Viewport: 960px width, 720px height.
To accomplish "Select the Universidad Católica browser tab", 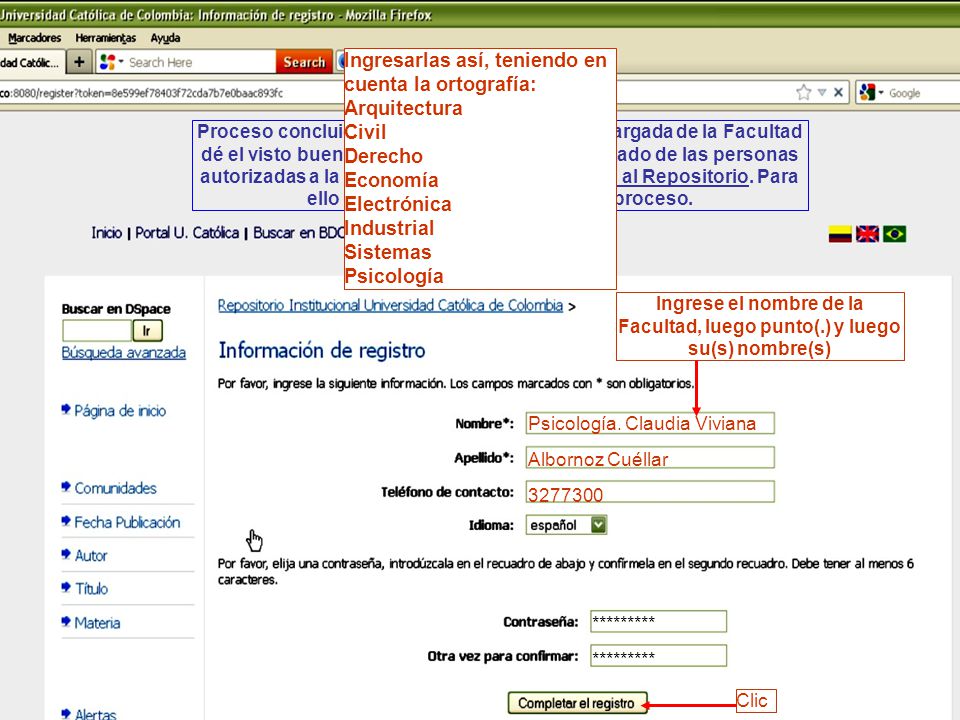I will [x=31, y=62].
